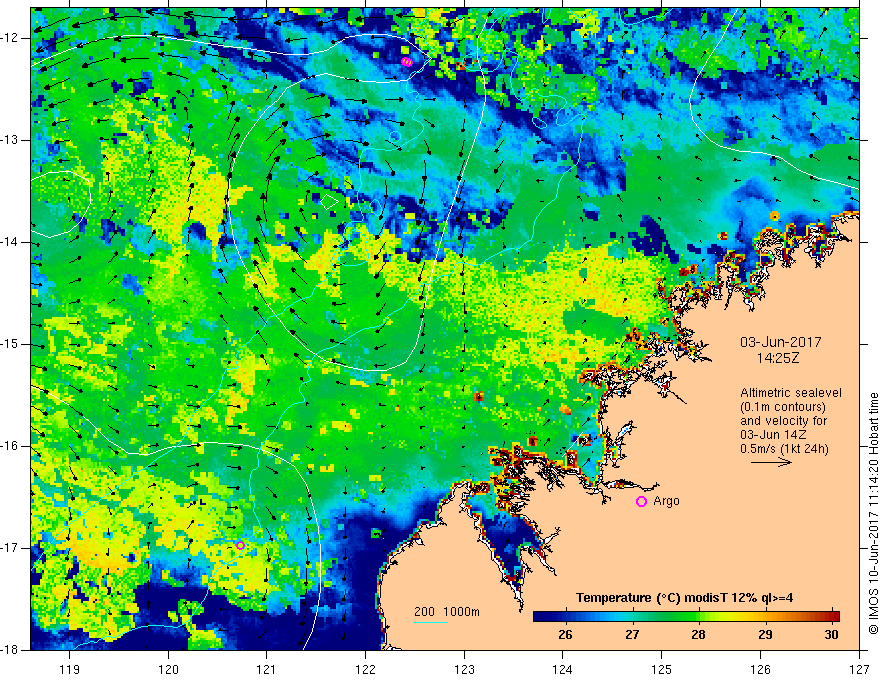Click the "Altimetric sealevel" text line
880x680 pixels.
(x=791, y=393)
